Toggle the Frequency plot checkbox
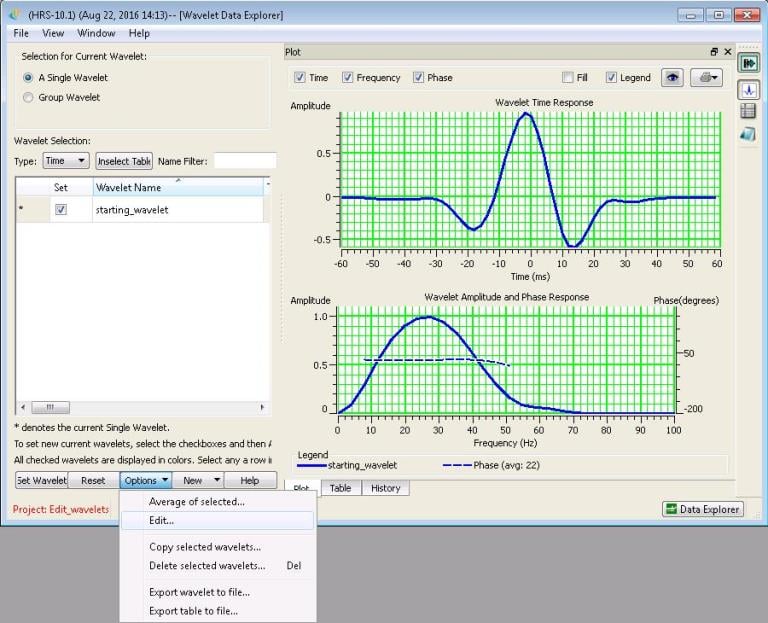 (347, 77)
